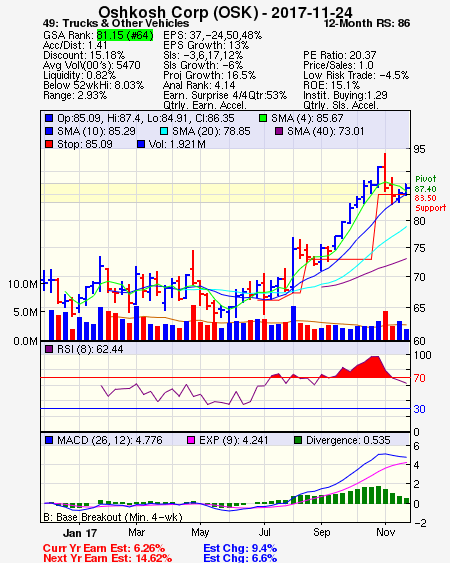Image resolution: width=450 pixels, height=563 pixels.
Task: Click the purple SMA (40) legend swatch
Action: coord(279,131)
